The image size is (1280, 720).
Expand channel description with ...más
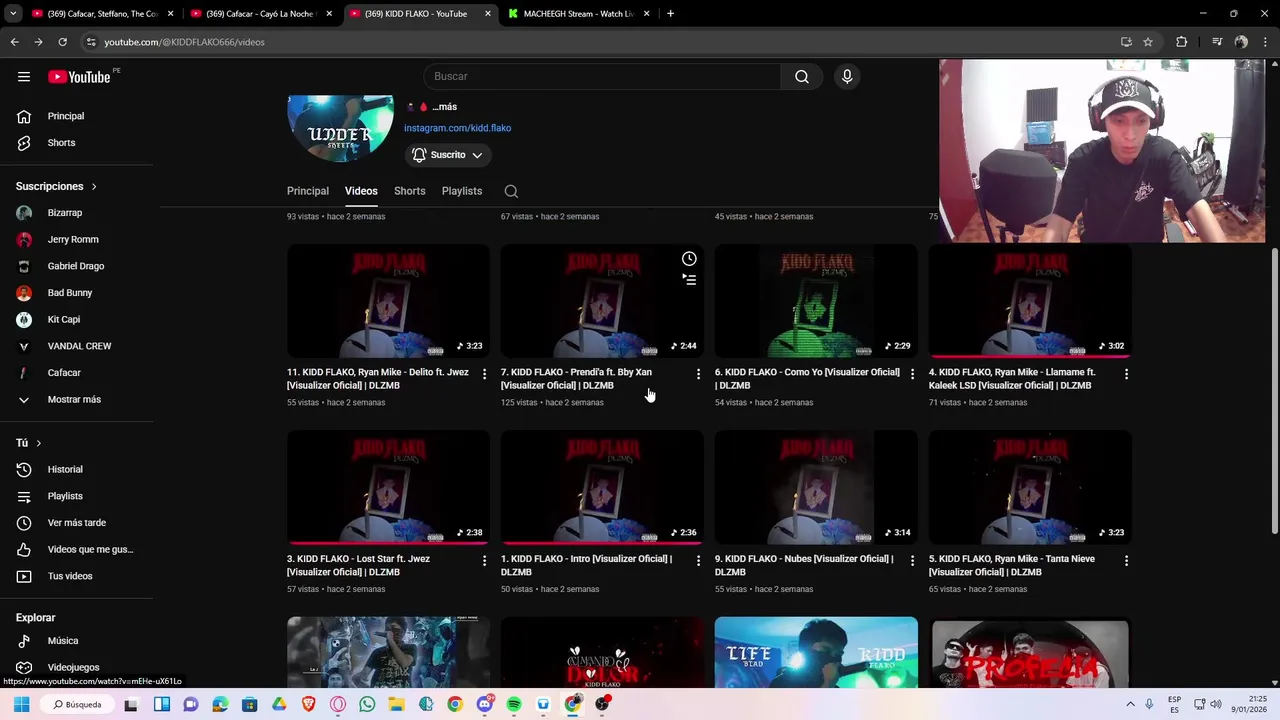[x=445, y=107]
